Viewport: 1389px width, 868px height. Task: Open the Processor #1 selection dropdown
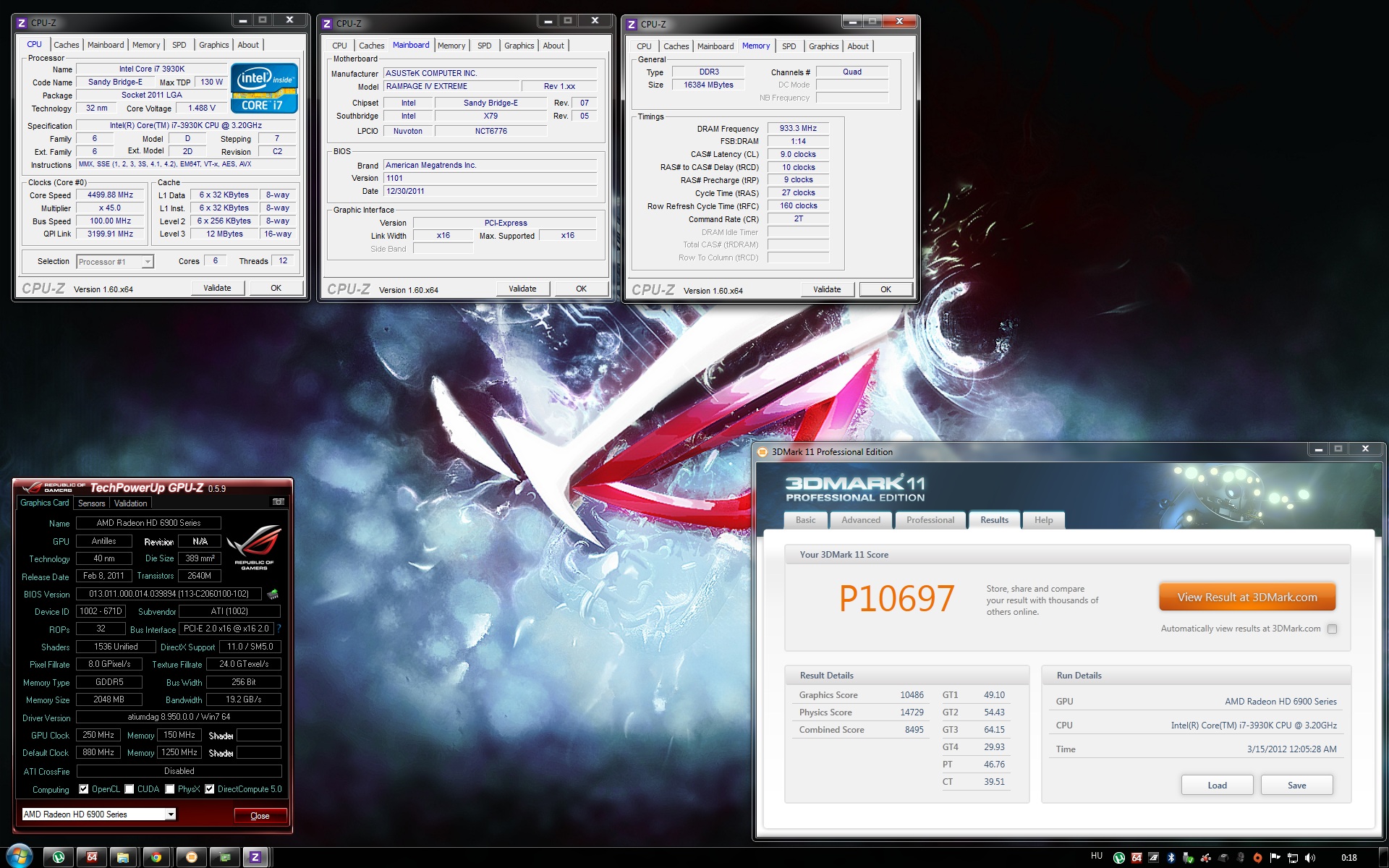(115, 262)
